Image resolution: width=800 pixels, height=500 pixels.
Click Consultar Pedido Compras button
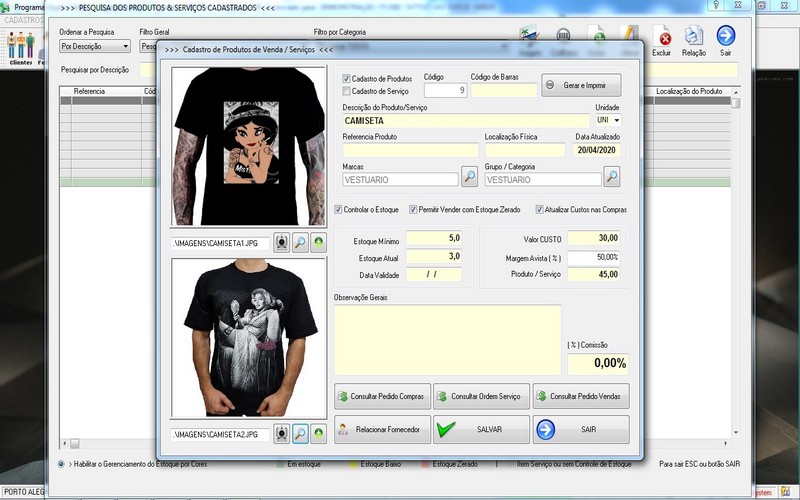pos(382,396)
